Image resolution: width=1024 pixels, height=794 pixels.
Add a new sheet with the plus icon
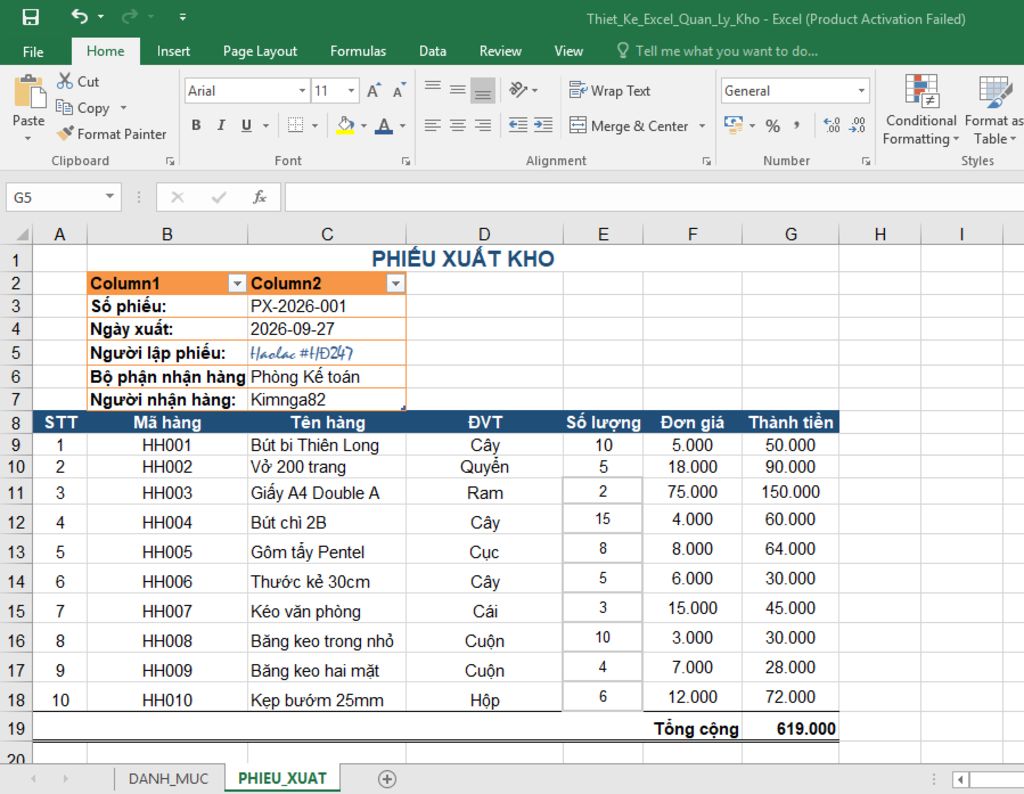(x=387, y=778)
